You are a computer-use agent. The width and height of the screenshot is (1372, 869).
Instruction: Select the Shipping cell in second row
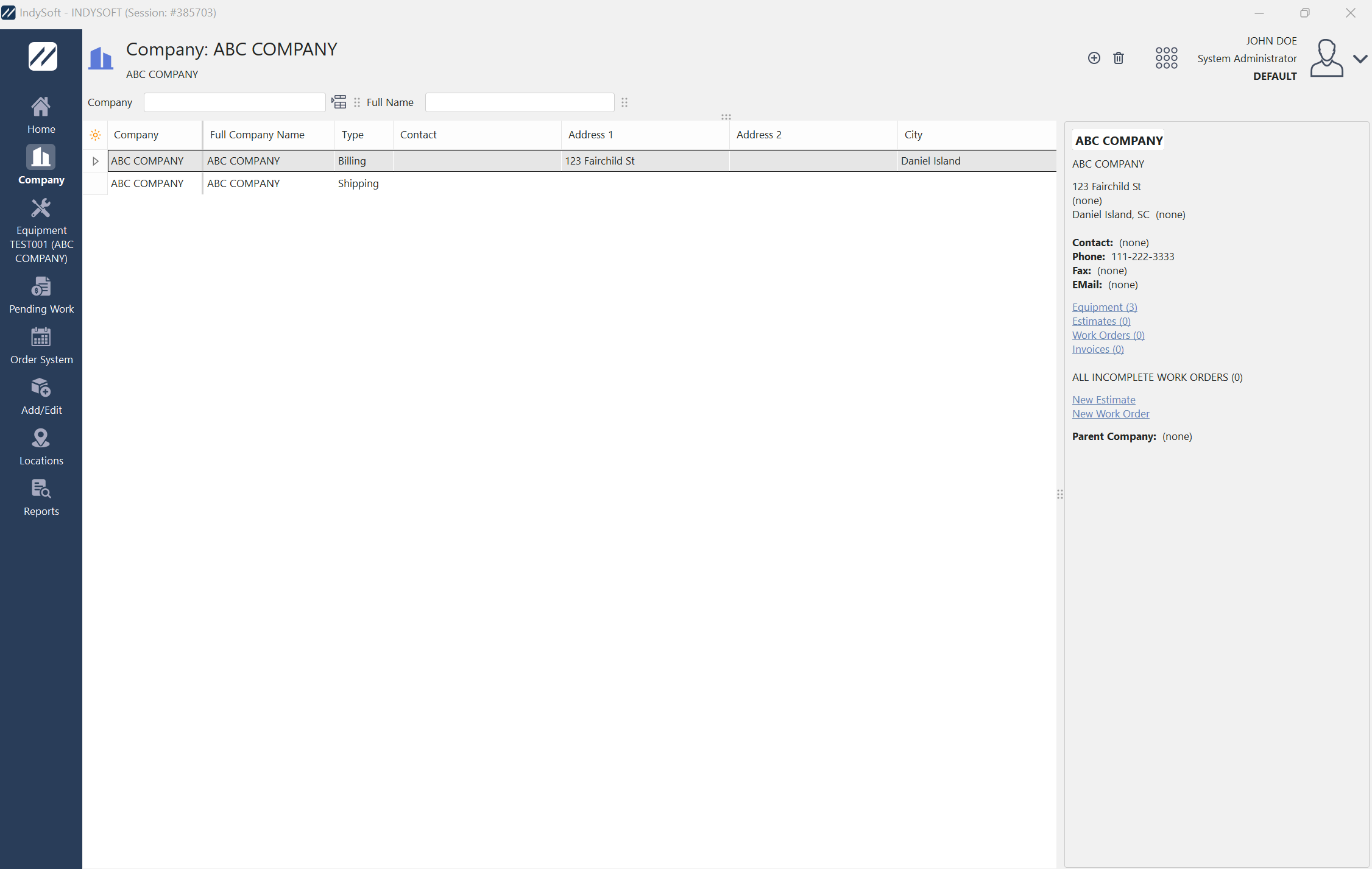(364, 183)
